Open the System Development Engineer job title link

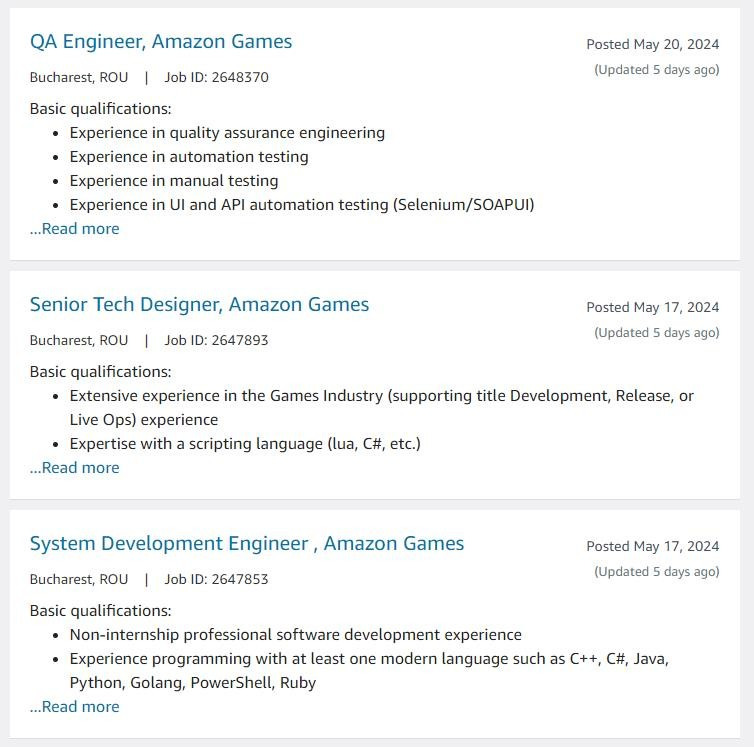pyautogui.click(x=247, y=544)
